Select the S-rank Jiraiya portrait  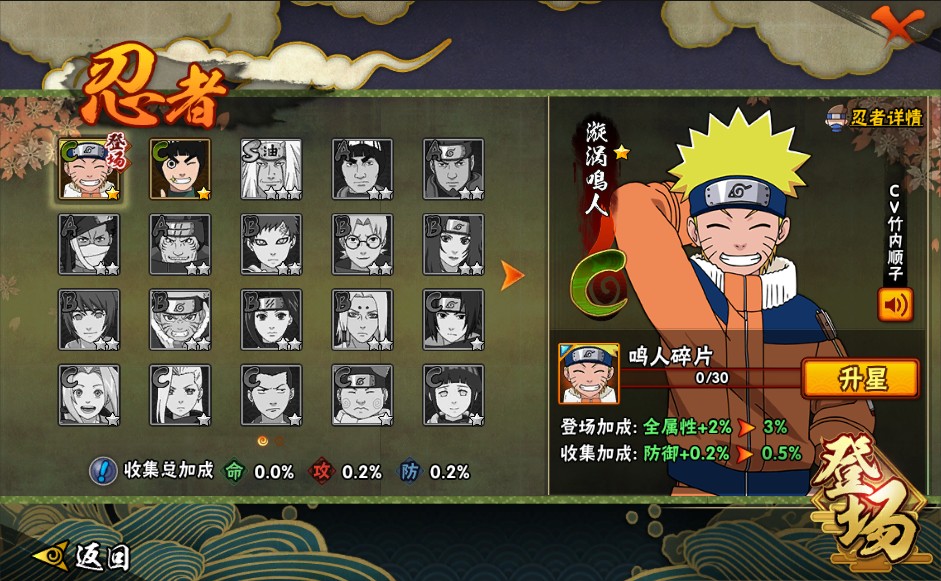271,169
